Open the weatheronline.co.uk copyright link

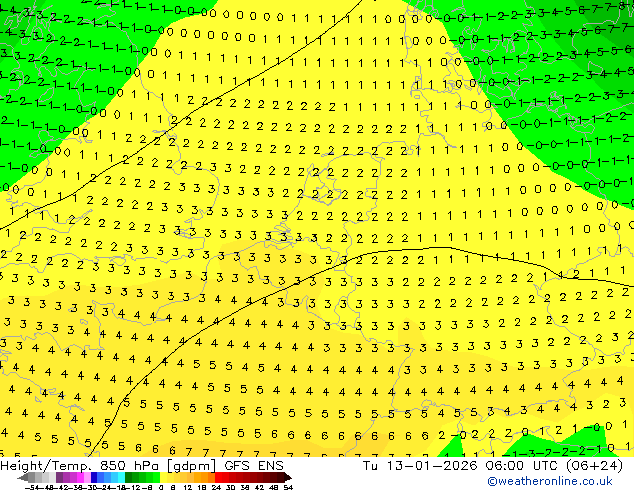coord(550,481)
